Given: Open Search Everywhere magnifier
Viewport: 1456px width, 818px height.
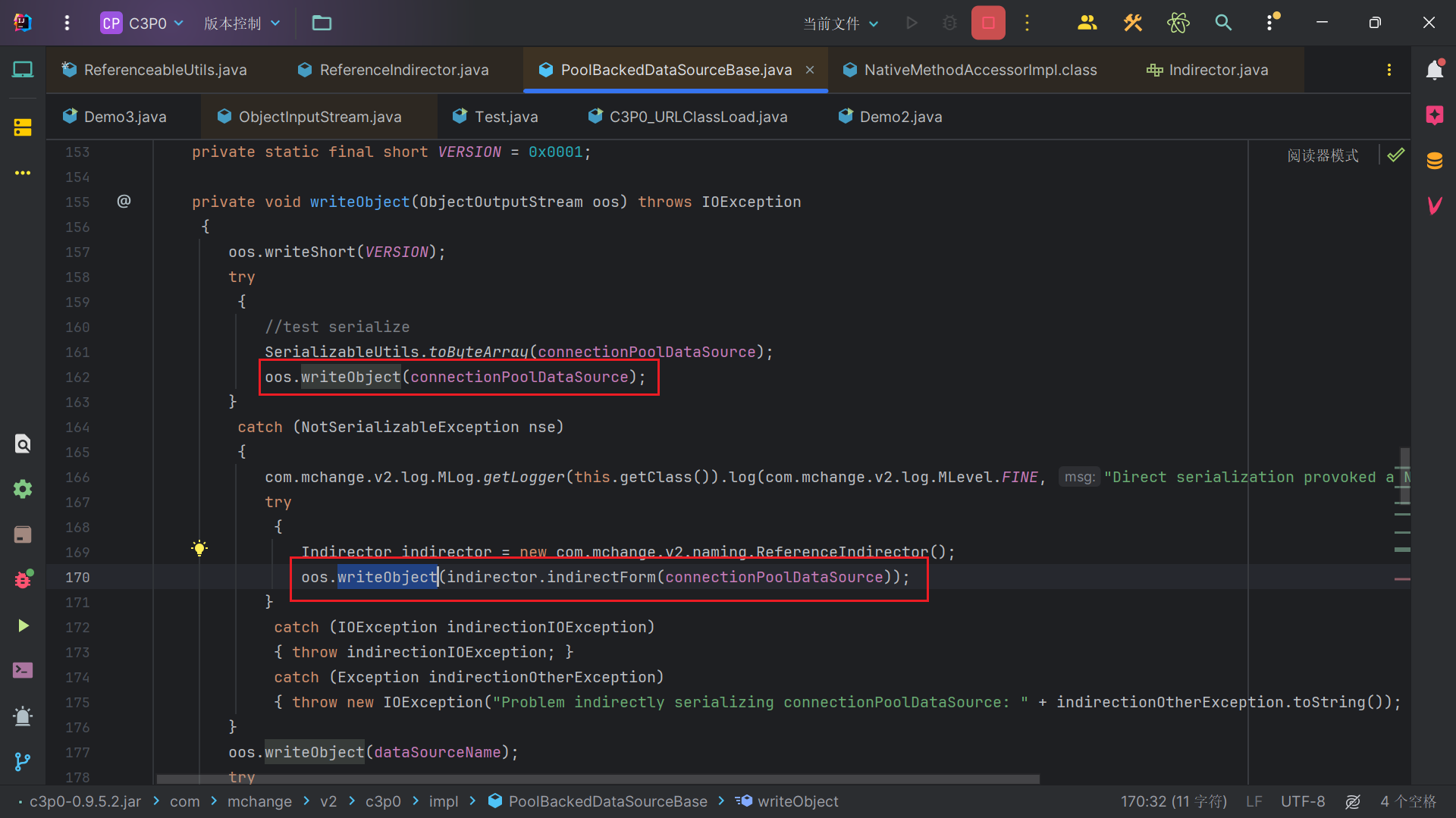Looking at the screenshot, I should [x=1223, y=23].
